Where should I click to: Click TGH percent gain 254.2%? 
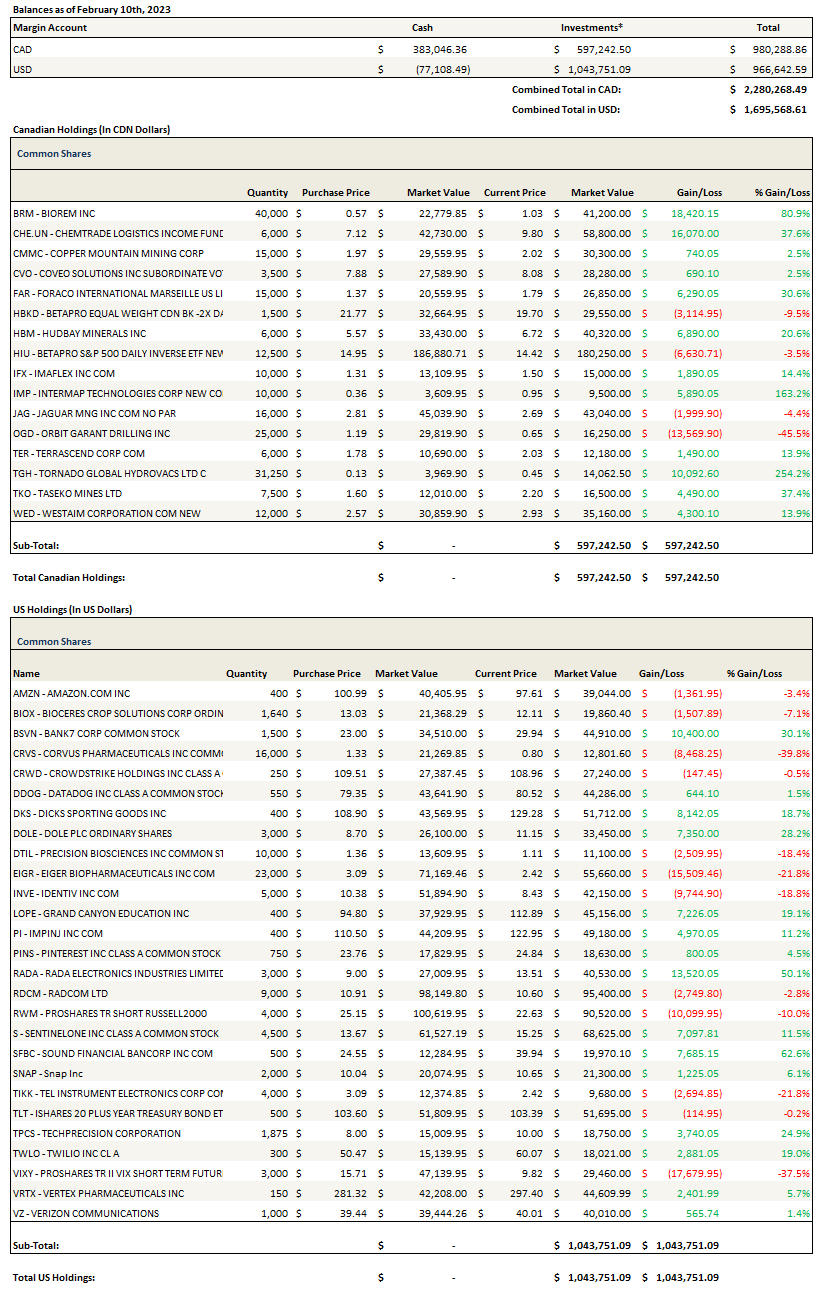pos(793,474)
